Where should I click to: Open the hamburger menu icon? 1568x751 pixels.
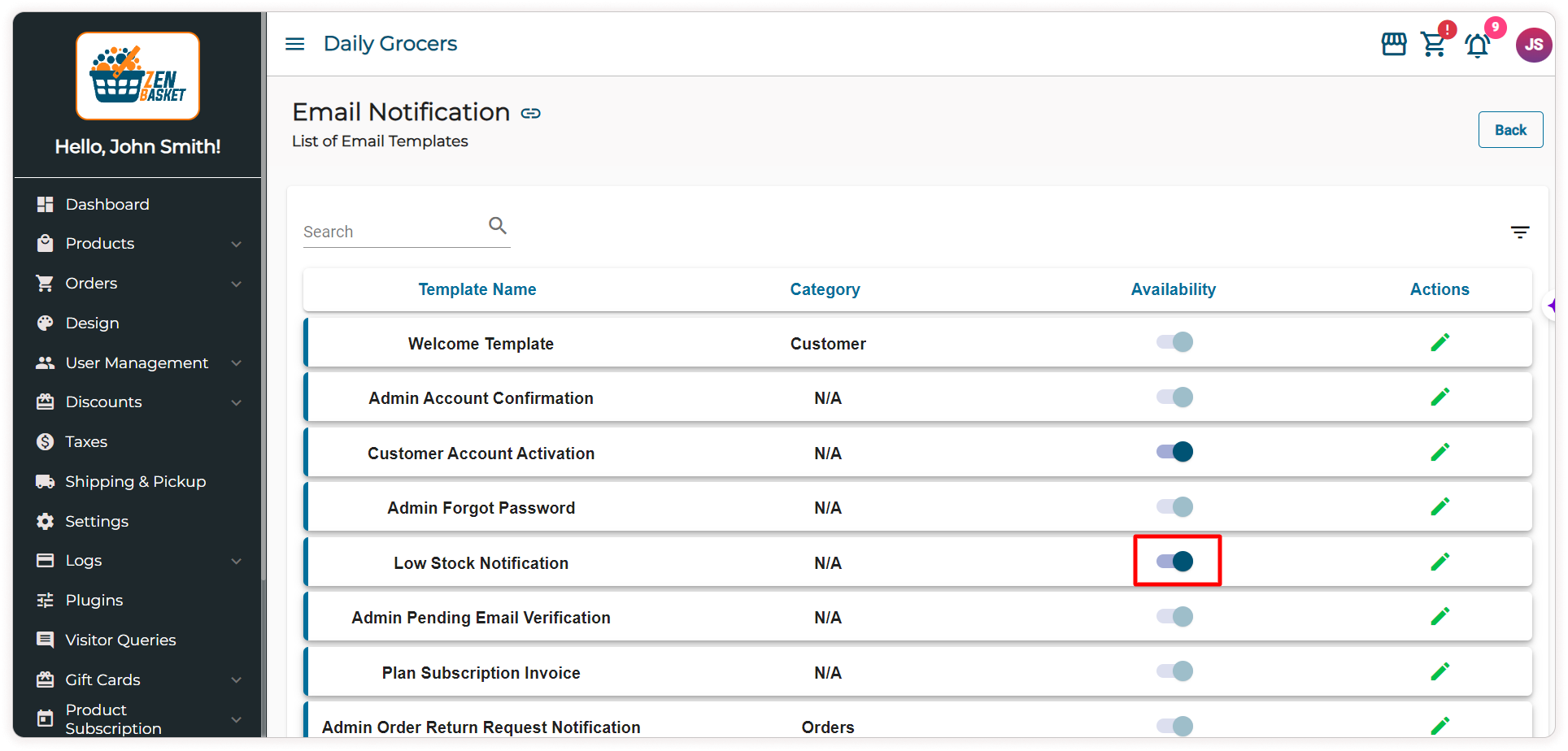click(x=294, y=44)
